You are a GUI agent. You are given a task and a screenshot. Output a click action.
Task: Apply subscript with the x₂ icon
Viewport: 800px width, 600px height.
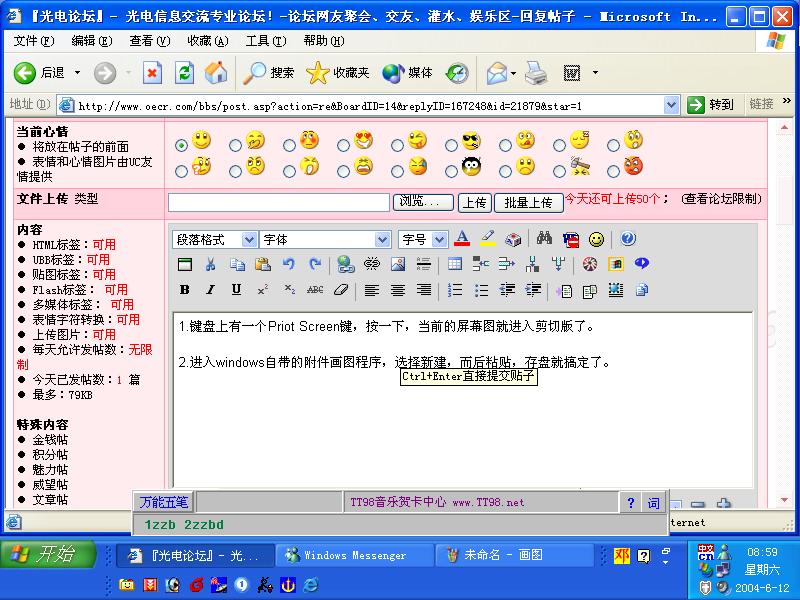289,290
